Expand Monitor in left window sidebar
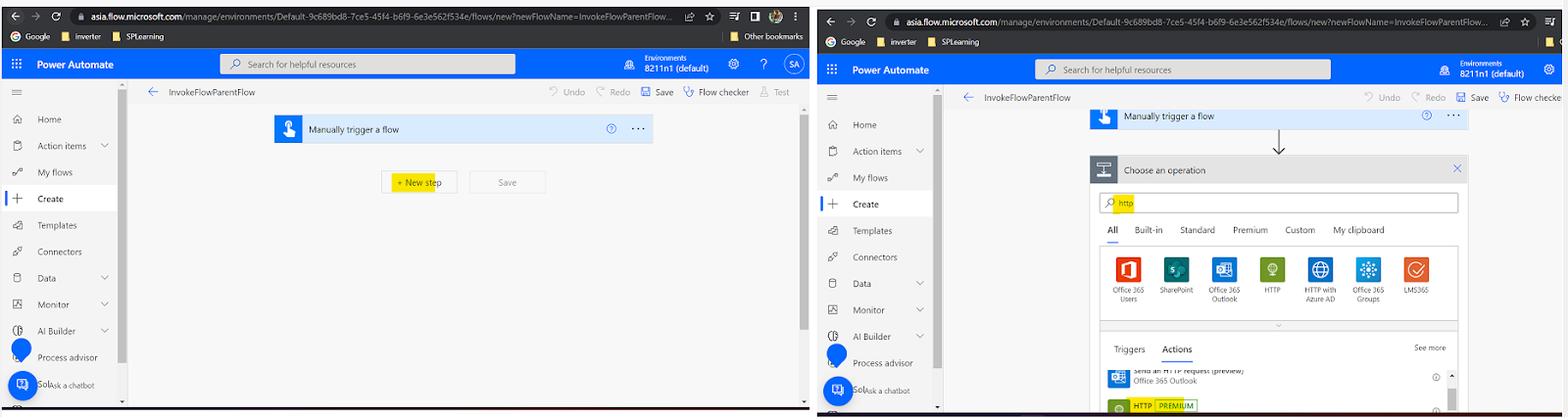The height and width of the screenshot is (417, 1568). point(105,304)
